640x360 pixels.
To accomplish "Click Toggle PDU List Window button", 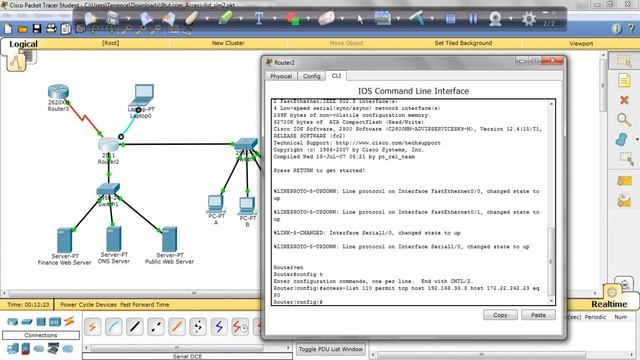I will [x=330, y=349].
